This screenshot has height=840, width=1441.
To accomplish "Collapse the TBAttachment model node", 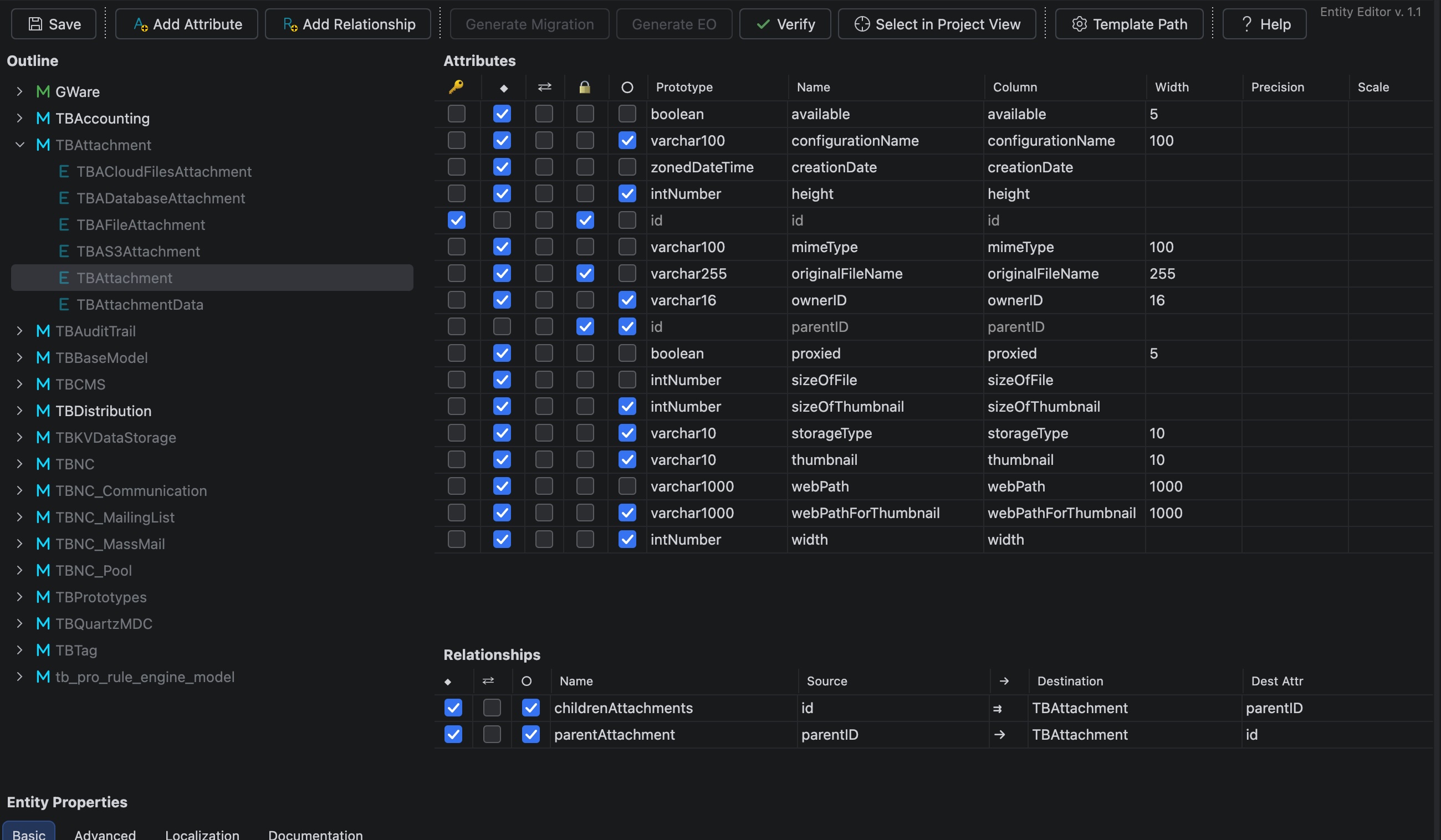I will 19,145.
